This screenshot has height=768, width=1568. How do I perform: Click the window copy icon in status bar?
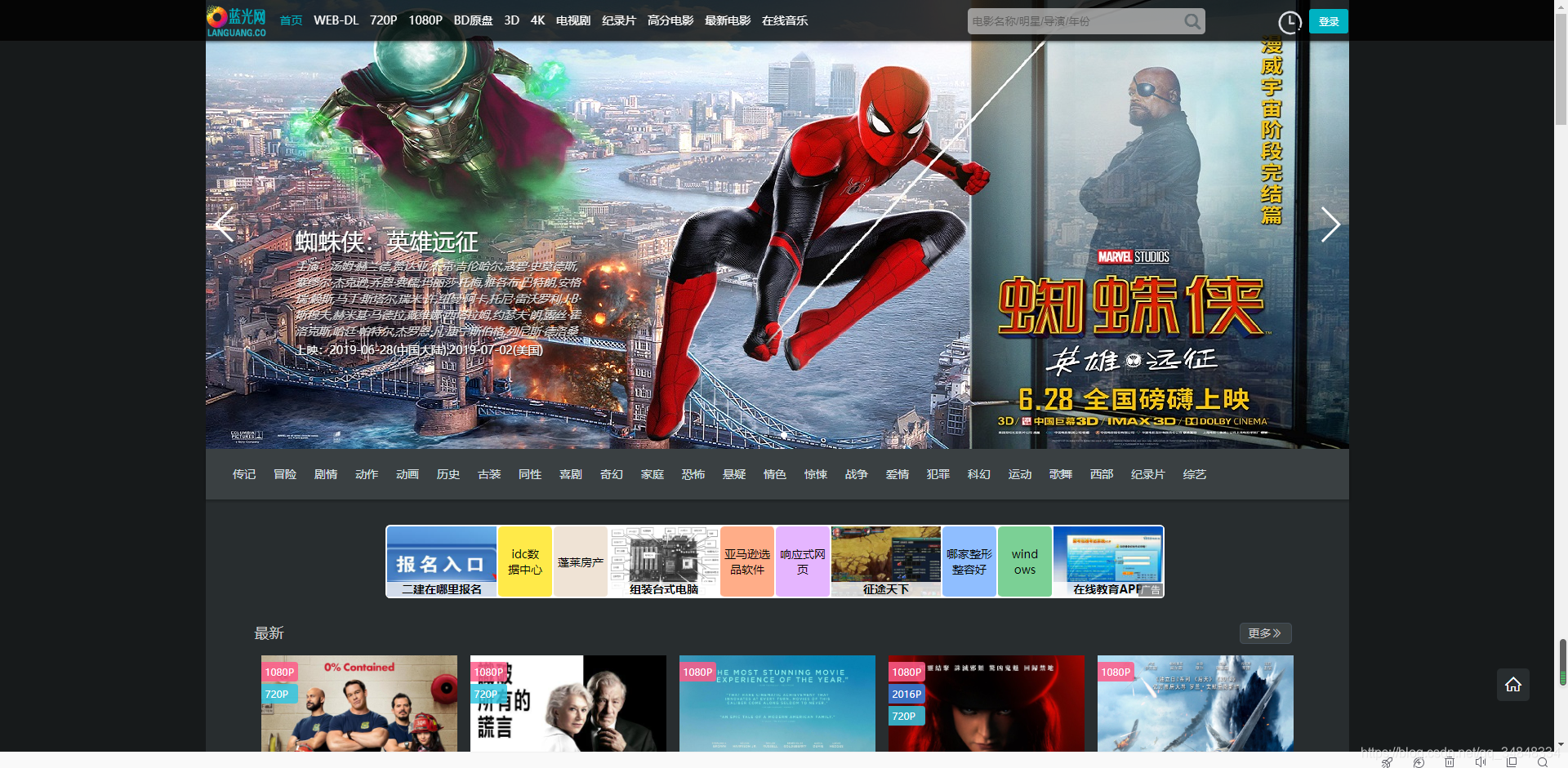[1512, 762]
